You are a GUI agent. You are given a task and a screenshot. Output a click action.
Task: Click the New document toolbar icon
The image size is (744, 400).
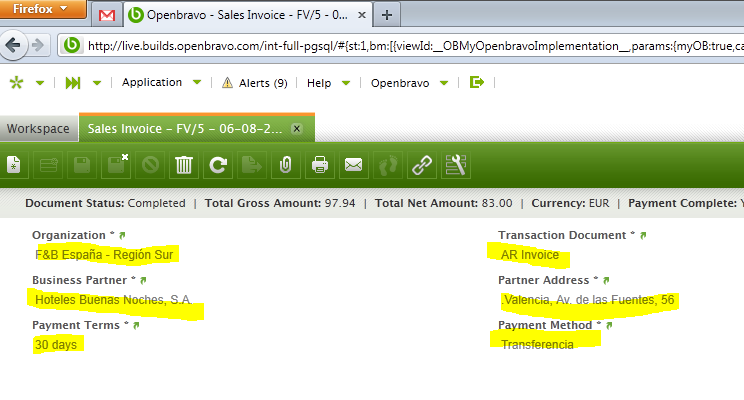(14, 165)
